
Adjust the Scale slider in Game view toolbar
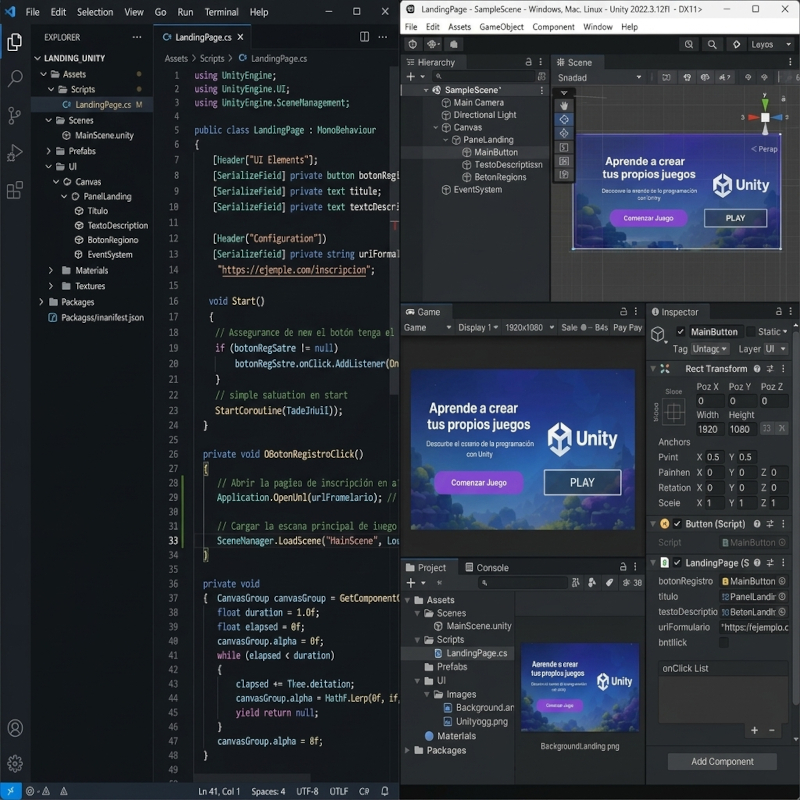point(587,328)
